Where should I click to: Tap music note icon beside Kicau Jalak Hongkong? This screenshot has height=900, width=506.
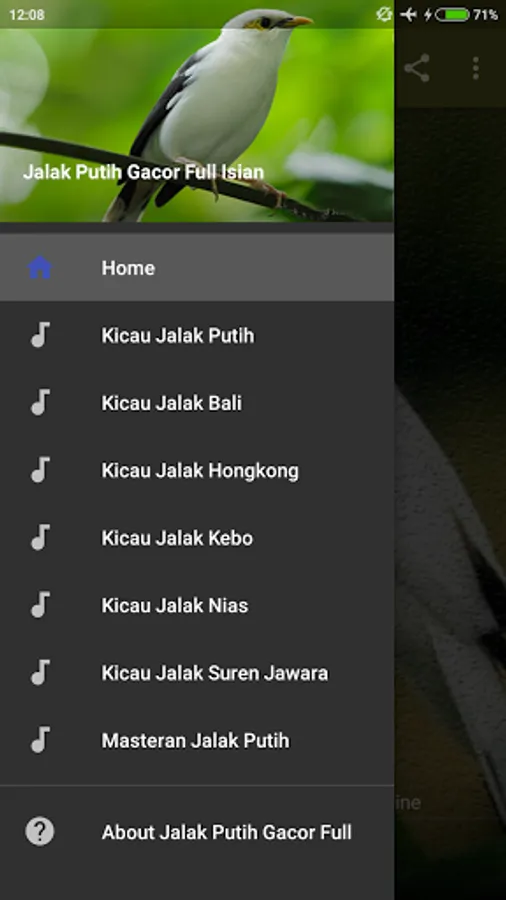[x=40, y=470]
